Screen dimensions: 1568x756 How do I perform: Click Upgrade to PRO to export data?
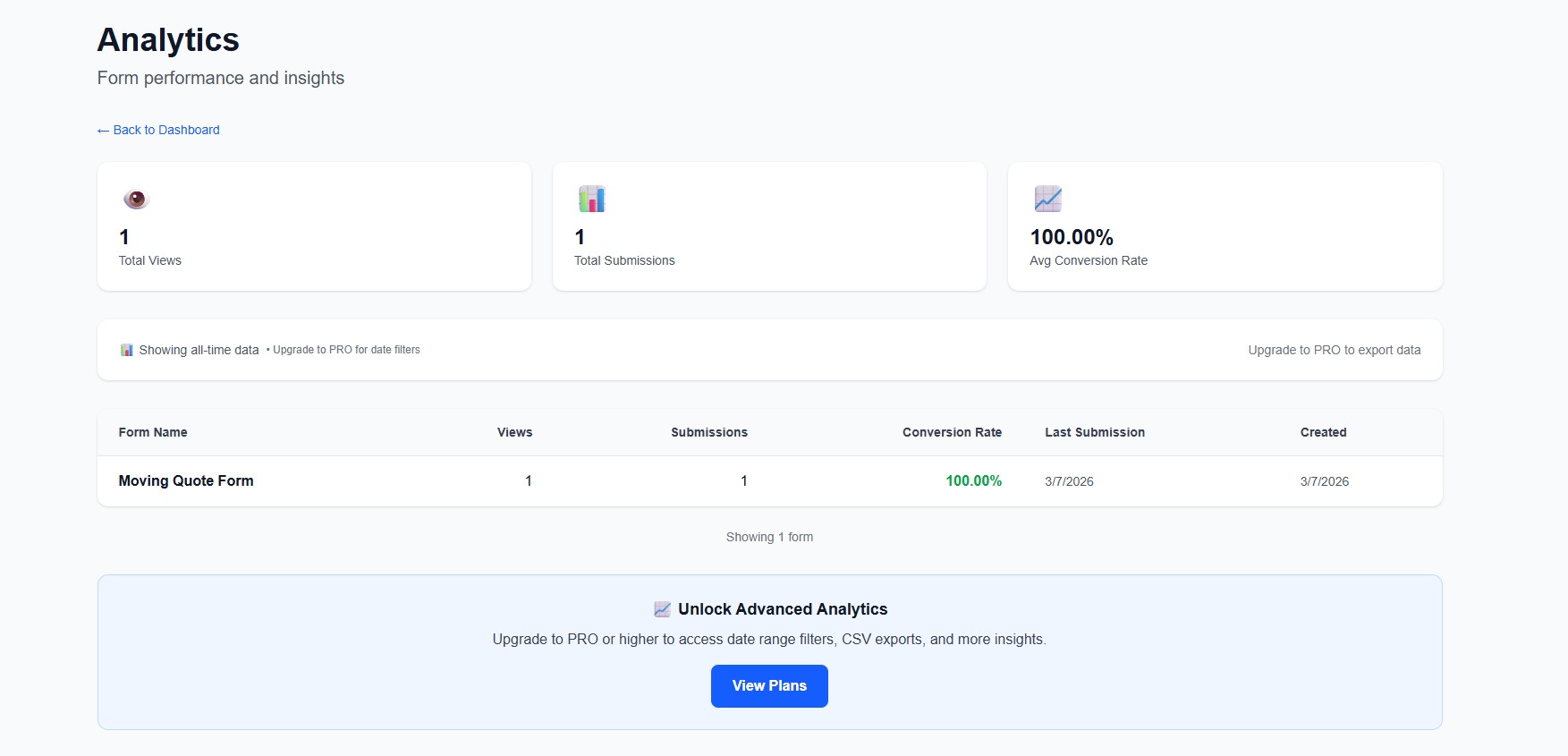[1334, 350]
